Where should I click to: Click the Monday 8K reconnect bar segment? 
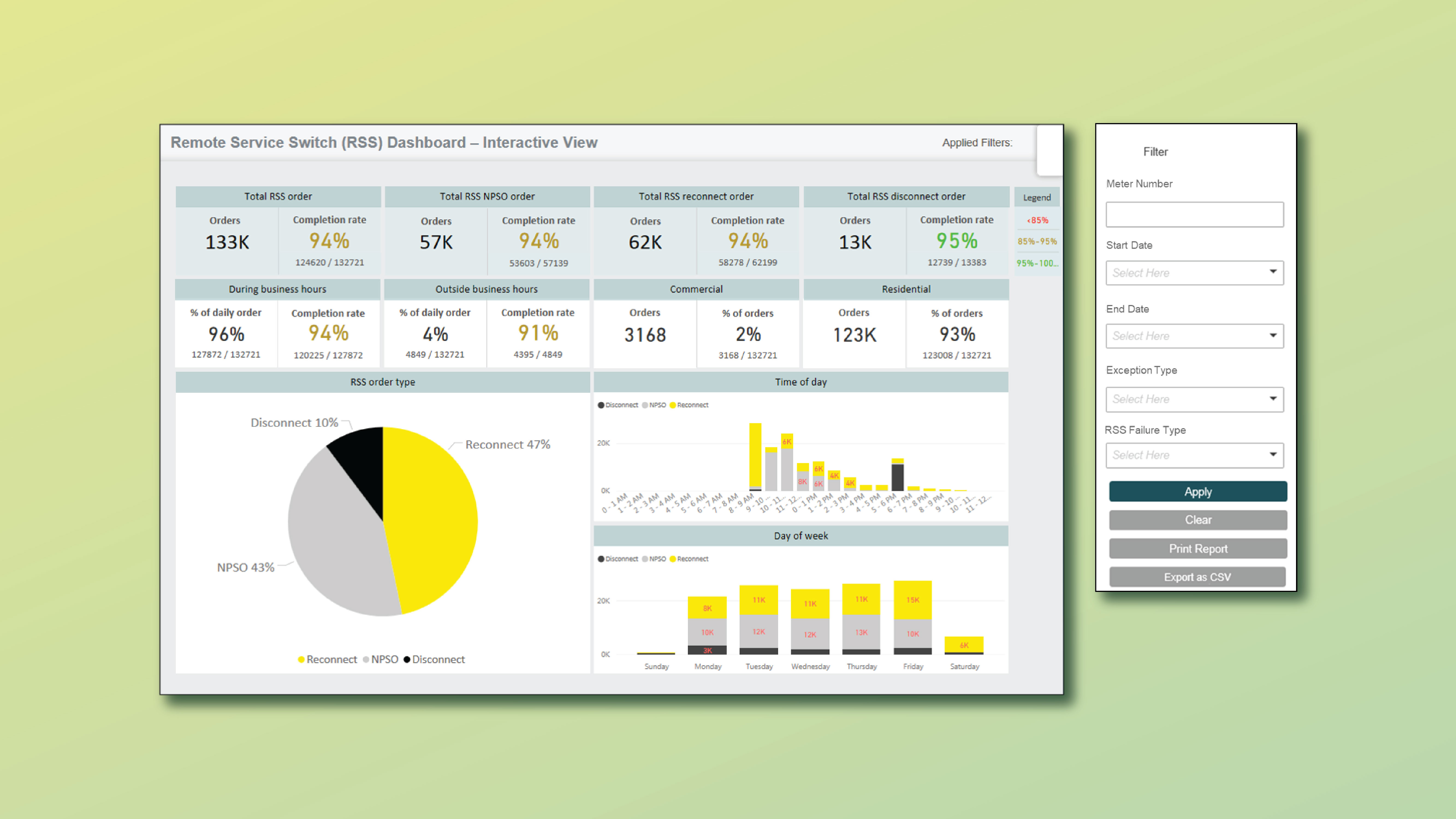pos(707,608)
